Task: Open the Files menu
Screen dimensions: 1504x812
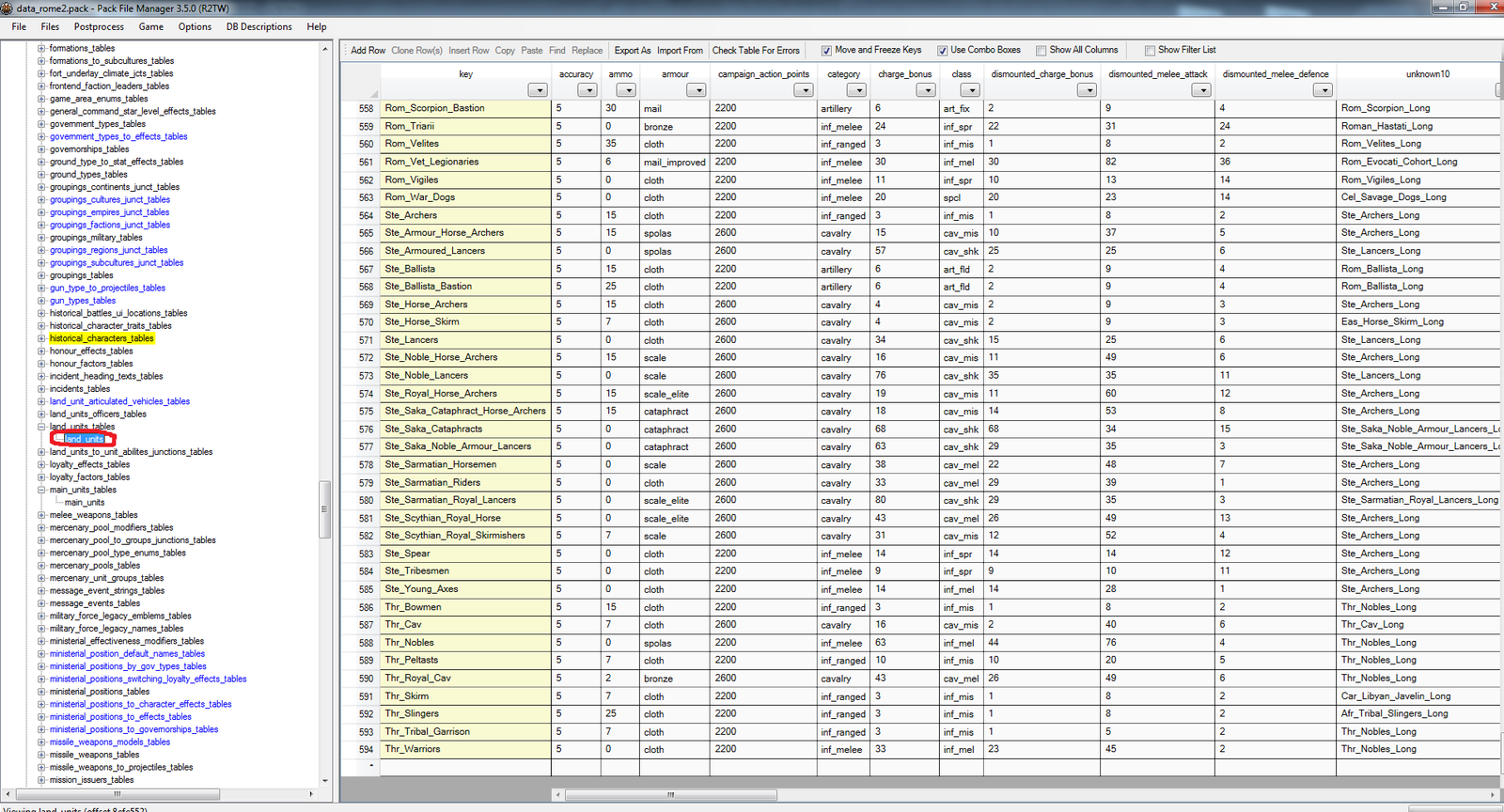Action: (x=50, y=27)
